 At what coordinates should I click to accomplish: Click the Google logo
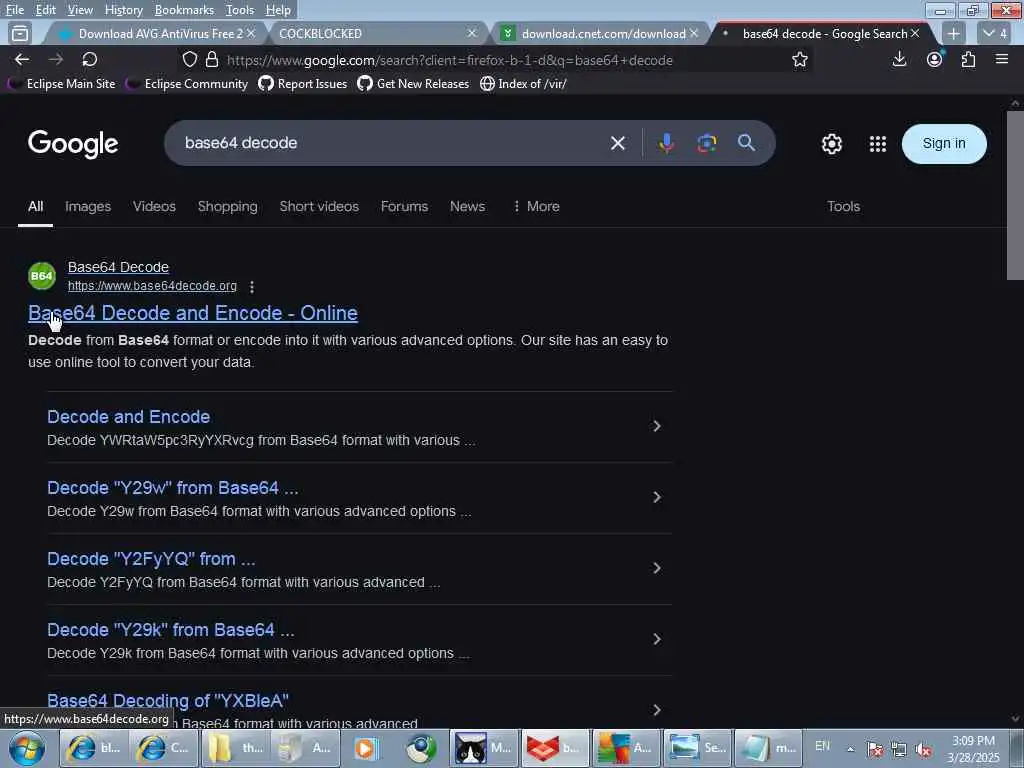click(x=73, y=144)
